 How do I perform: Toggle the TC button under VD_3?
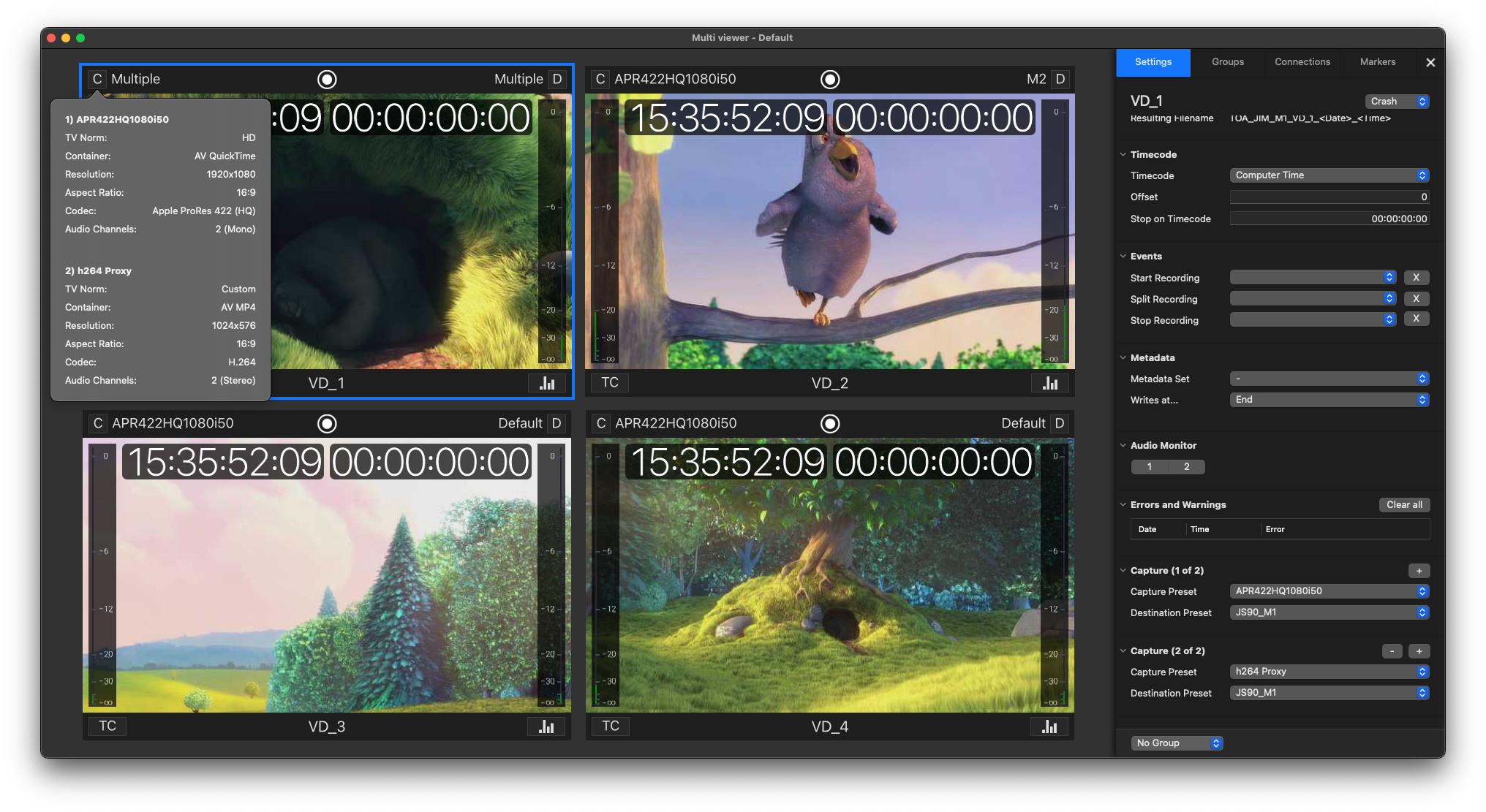[108, 726]
